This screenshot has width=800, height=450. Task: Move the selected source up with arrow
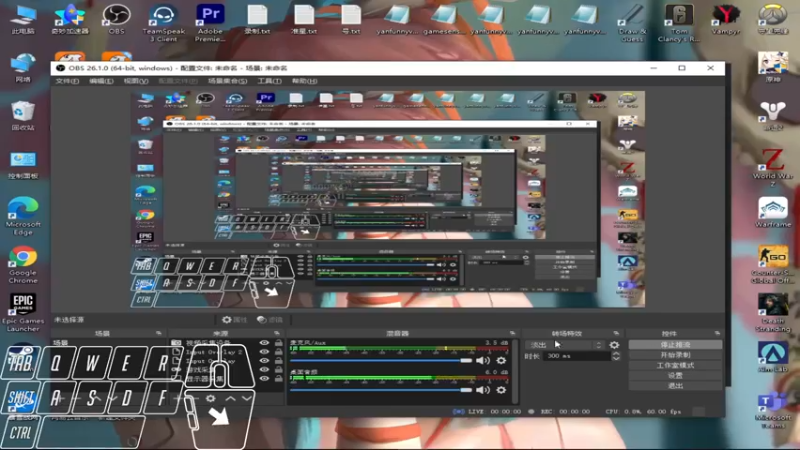click(230, 398)
